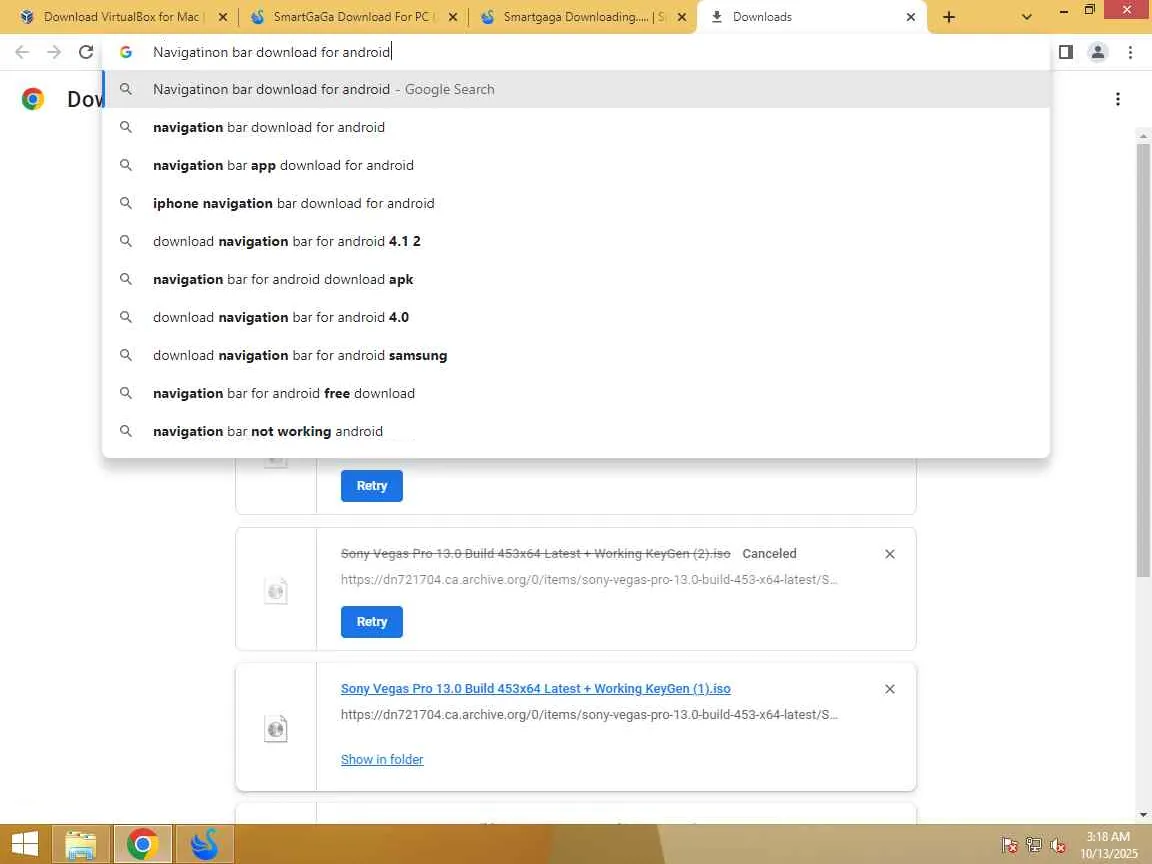Close the Download VirtualBox for Mac tab
This screenshot has width=1152, height=864.
[223, 17]
